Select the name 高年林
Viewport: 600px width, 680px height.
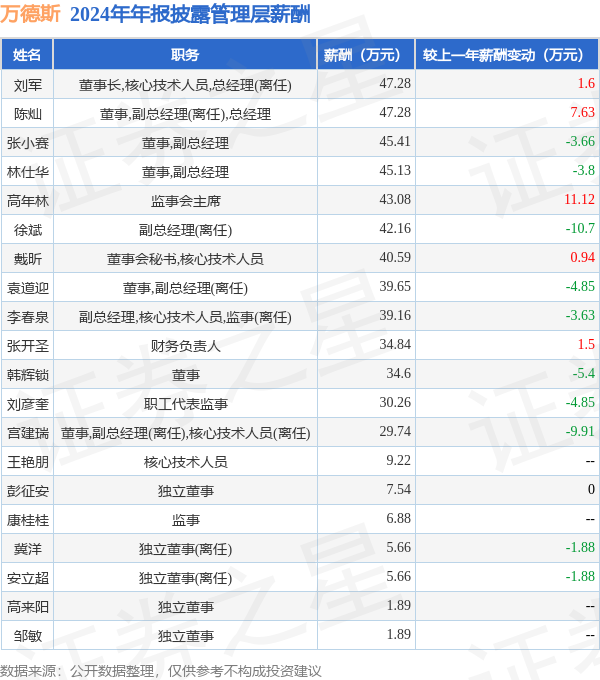[x=28, y=201]
